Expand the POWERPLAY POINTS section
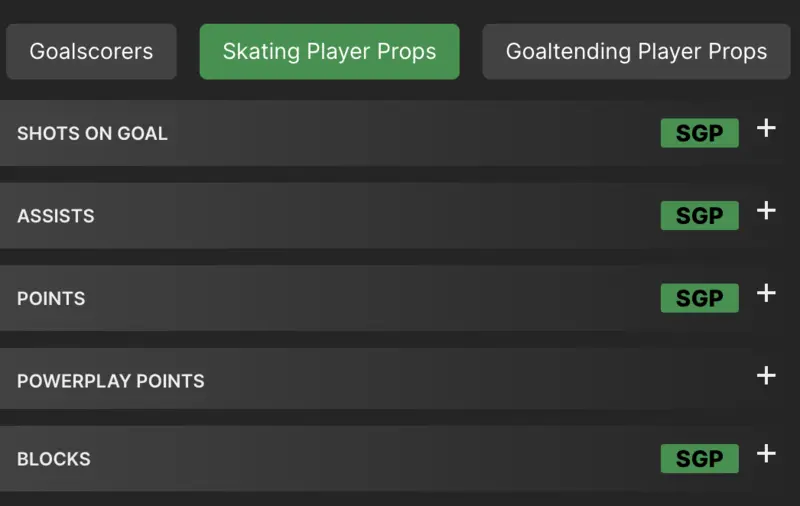The image size is (800, 506). (x=400, y=380)
